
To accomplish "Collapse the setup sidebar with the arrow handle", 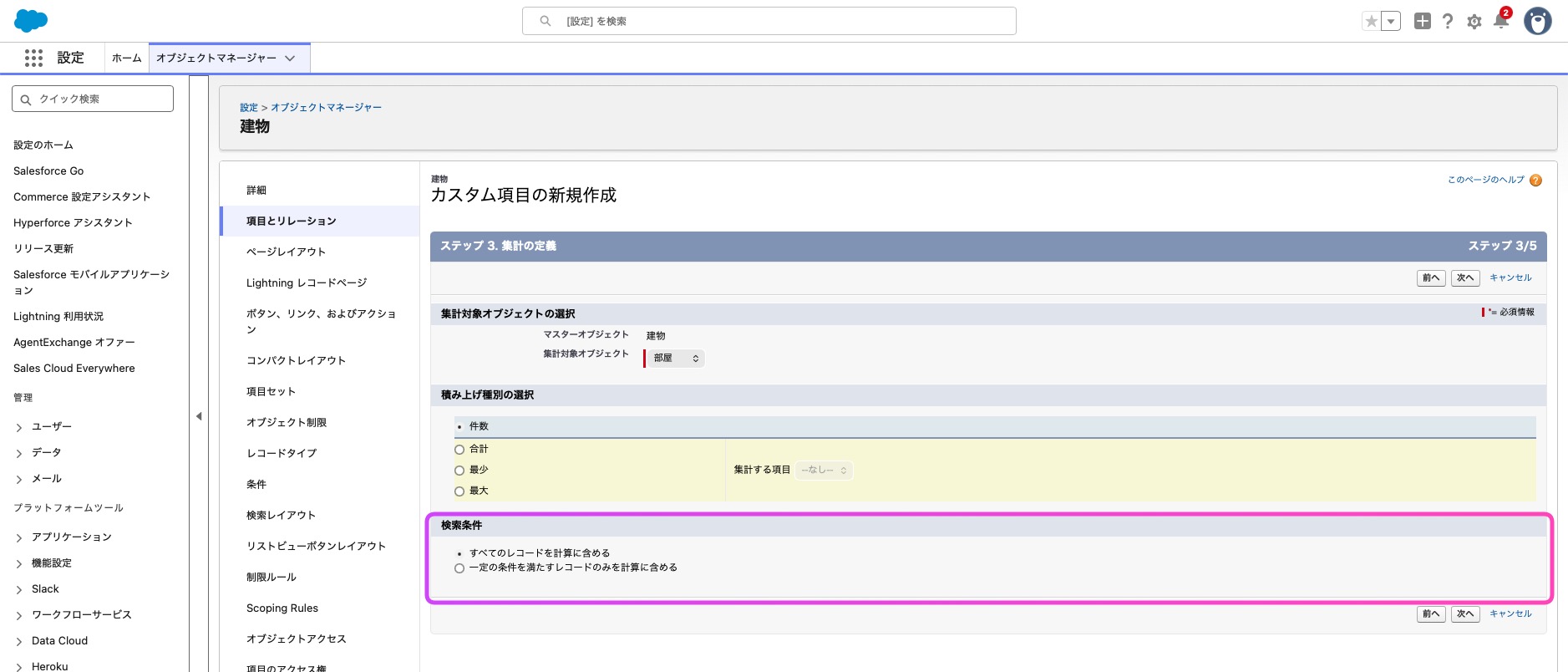I will point(199,415).
